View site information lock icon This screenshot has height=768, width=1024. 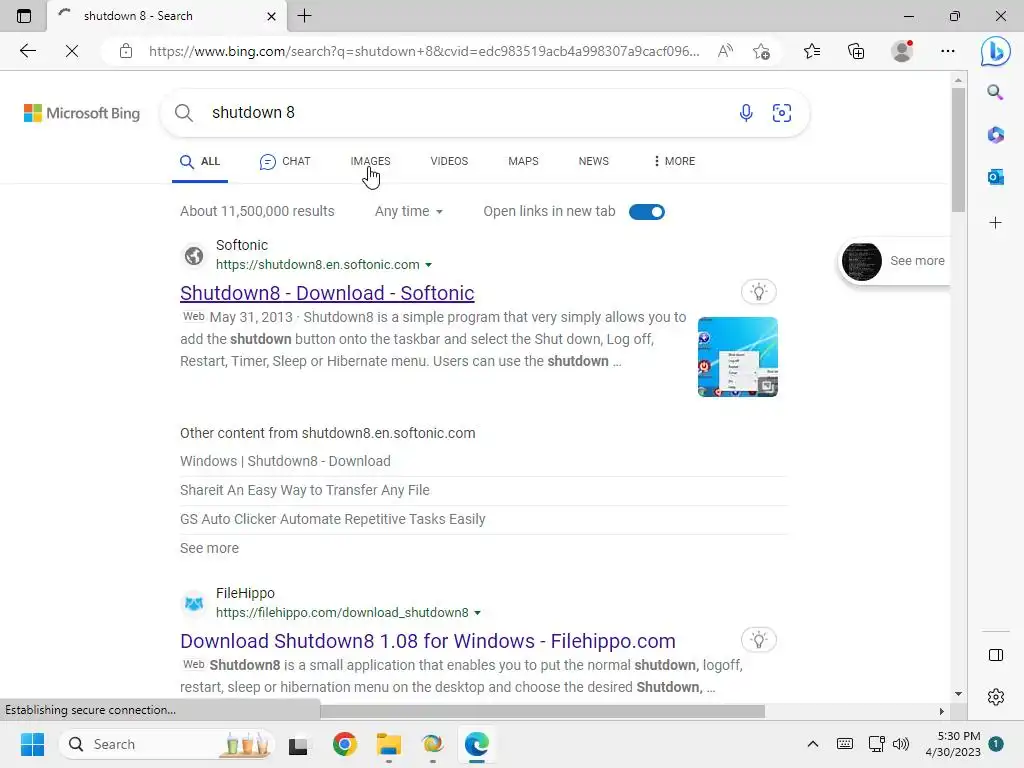(126, 51)
